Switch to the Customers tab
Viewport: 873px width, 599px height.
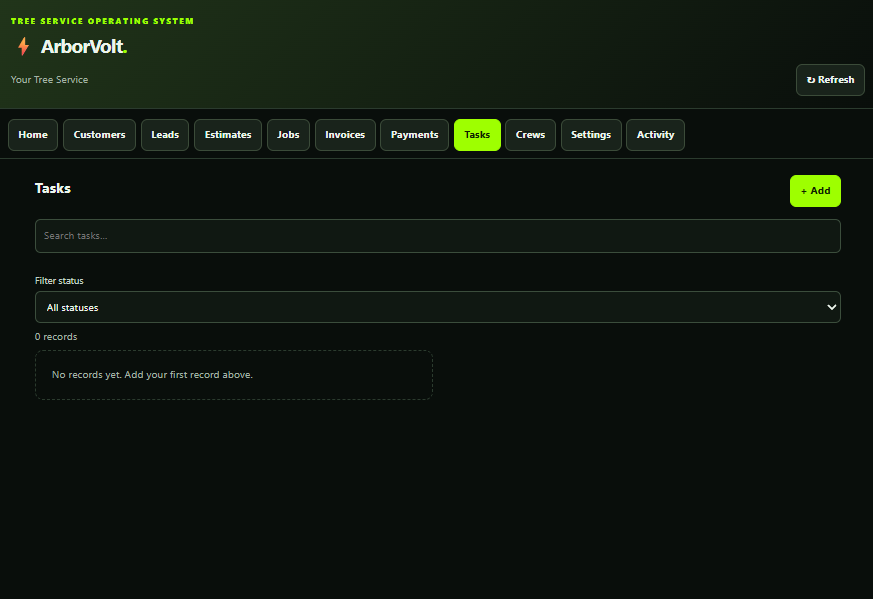click(99, 135)
